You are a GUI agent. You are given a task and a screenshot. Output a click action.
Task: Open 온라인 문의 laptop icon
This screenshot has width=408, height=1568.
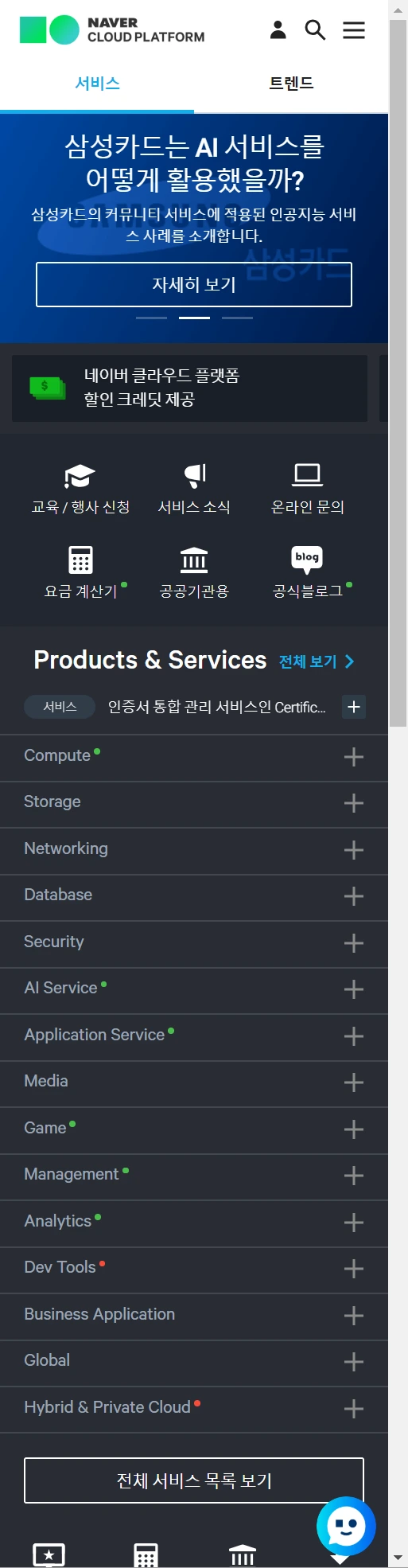[x=308, y=475]
